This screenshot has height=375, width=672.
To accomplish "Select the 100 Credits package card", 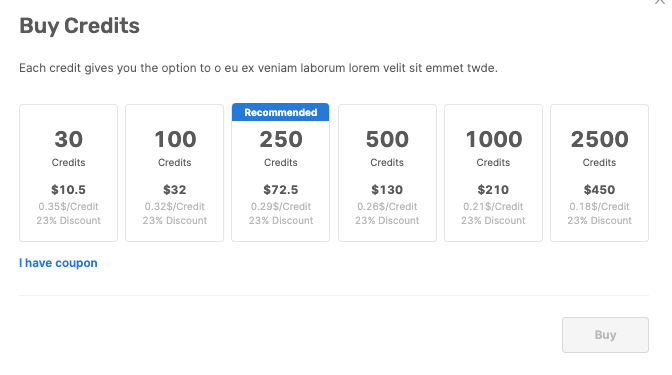I will 174,173.
